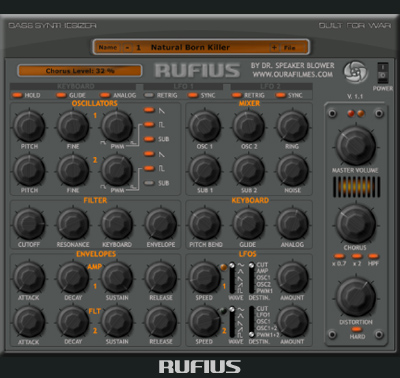
Task: Click the swirl logo icon
Action: click(x=355, y=71)
